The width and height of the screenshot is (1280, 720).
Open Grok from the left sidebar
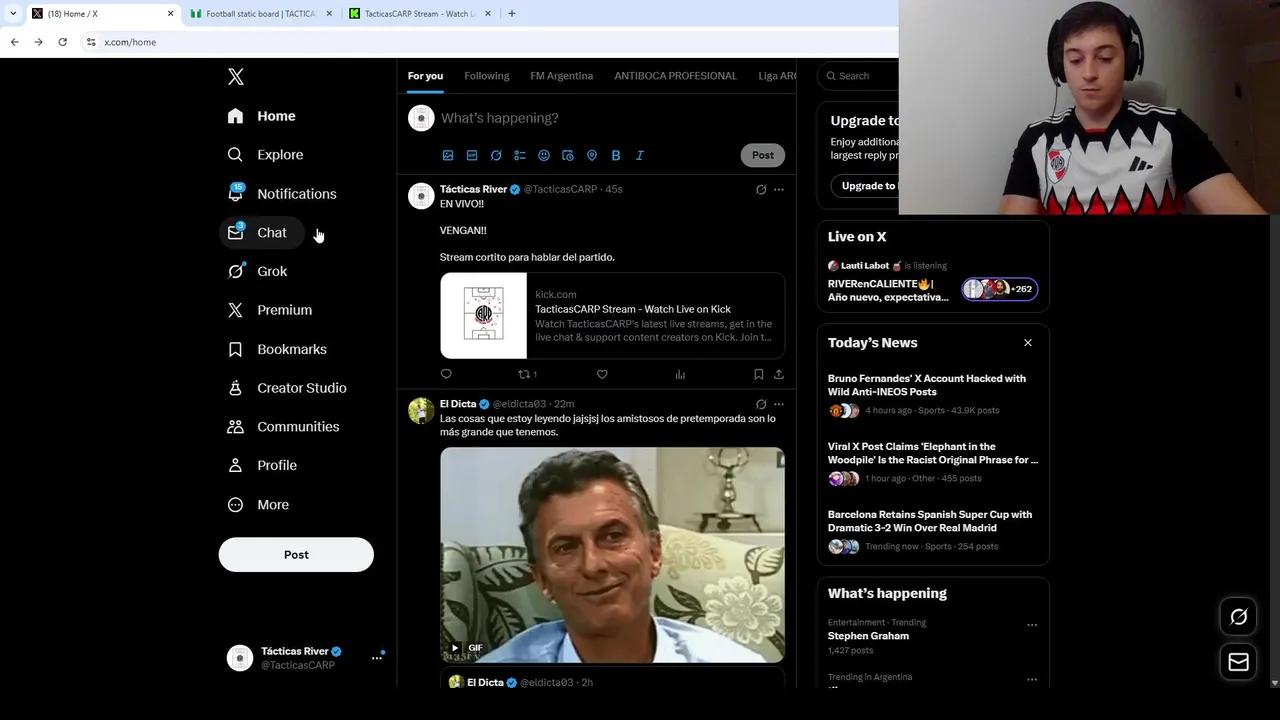[271, 271]
